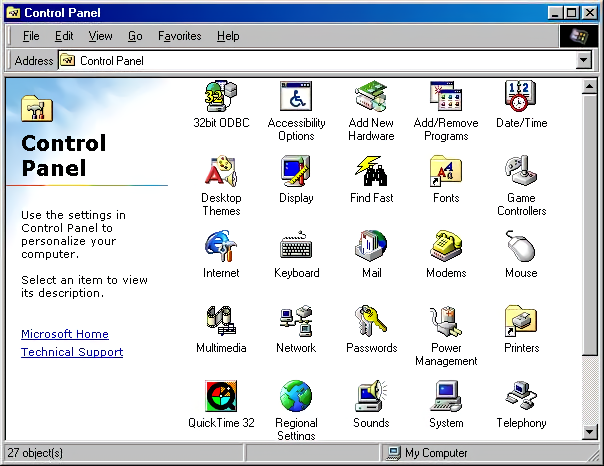Select the Date/Time icon

click(521, 98)
